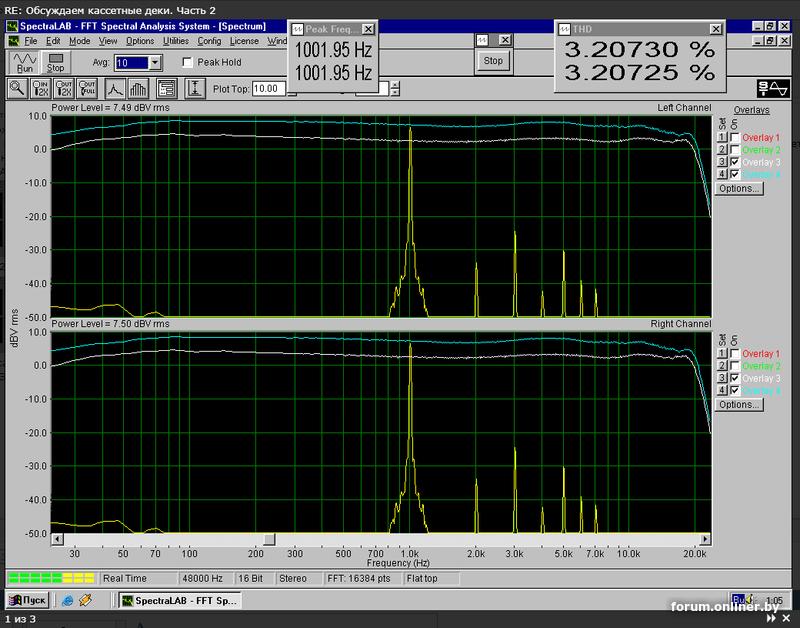This screenshot has width=800, height=628.
Task: Click the Run analyzer button
Action: click(x=24, y=62)
